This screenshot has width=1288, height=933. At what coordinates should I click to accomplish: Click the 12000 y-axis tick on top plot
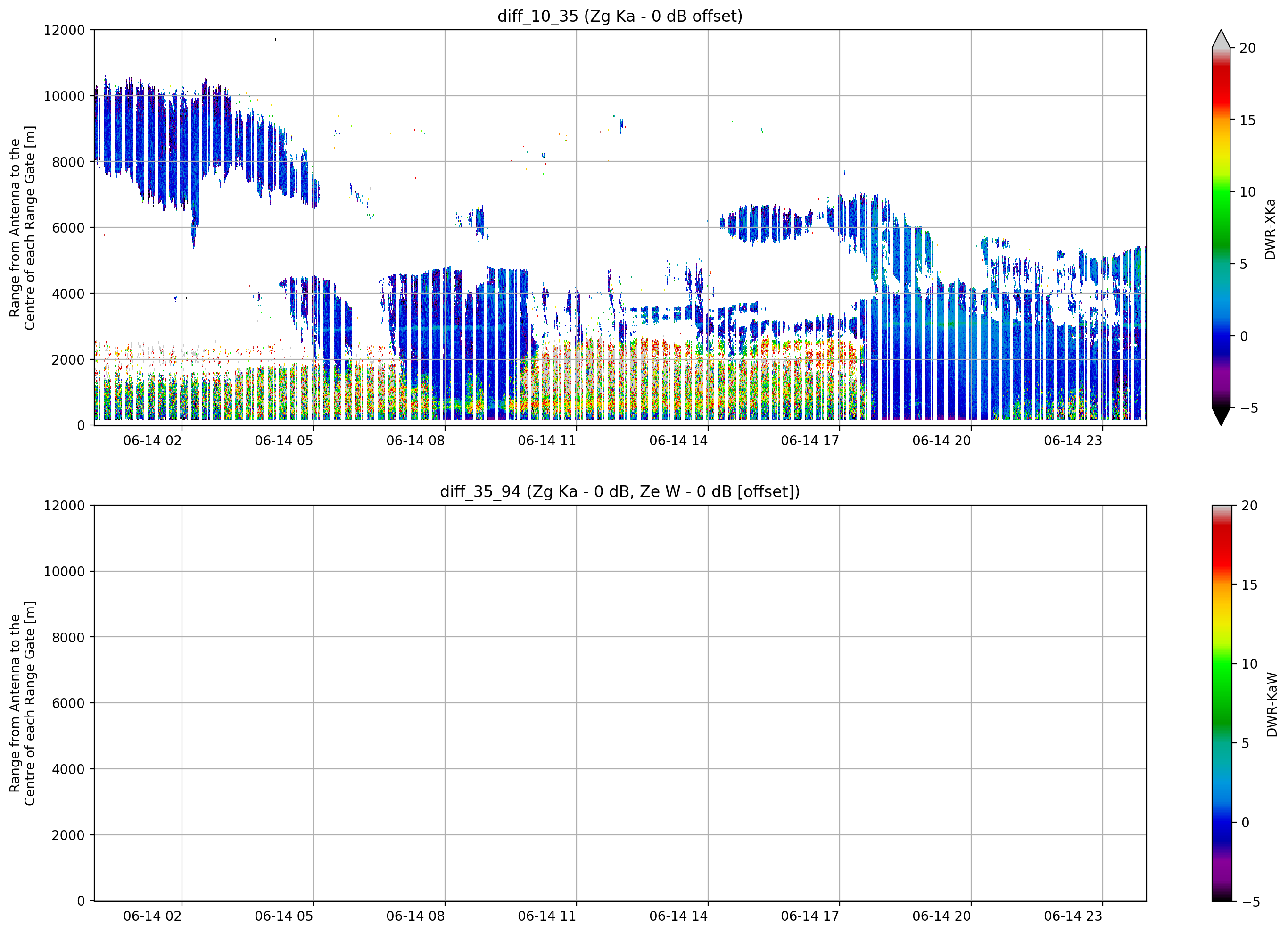point(64,30)
